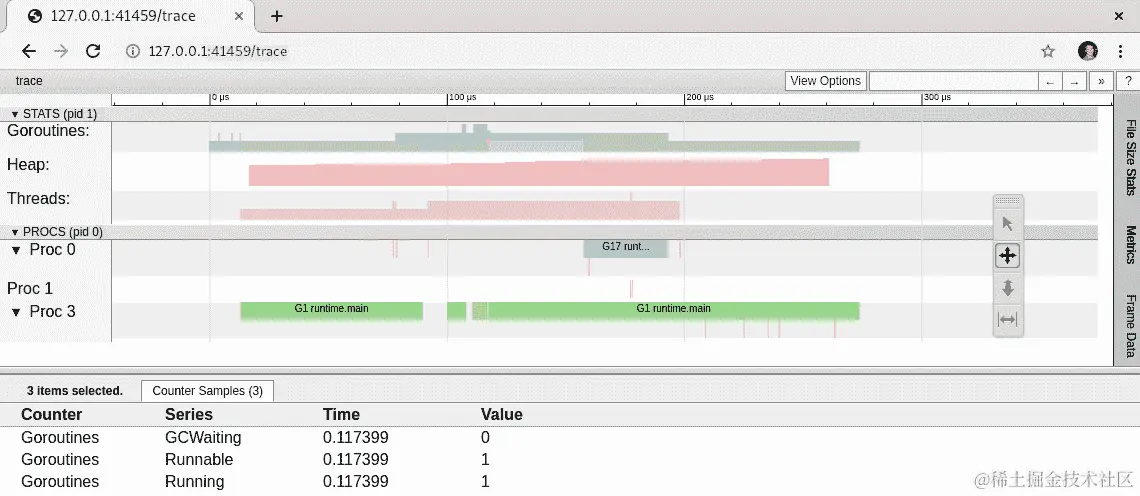
Task: Jump to the previous search result arrow
Action: pyautogui.click(x=1050, y=81)
